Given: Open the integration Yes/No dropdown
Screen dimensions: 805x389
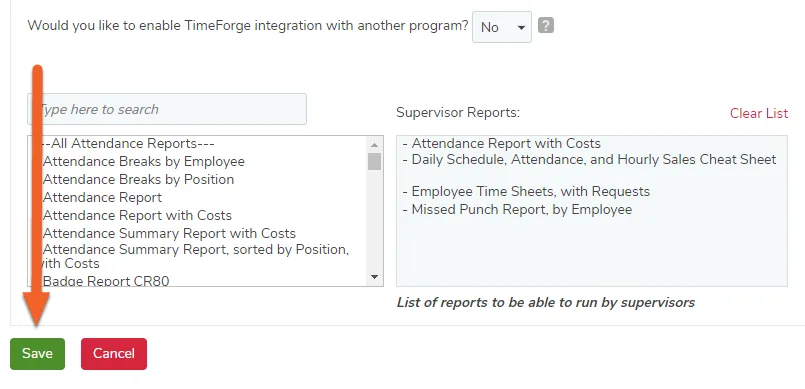Looking at the screenshot, I should pyautogui.click(x=502, y=27).
